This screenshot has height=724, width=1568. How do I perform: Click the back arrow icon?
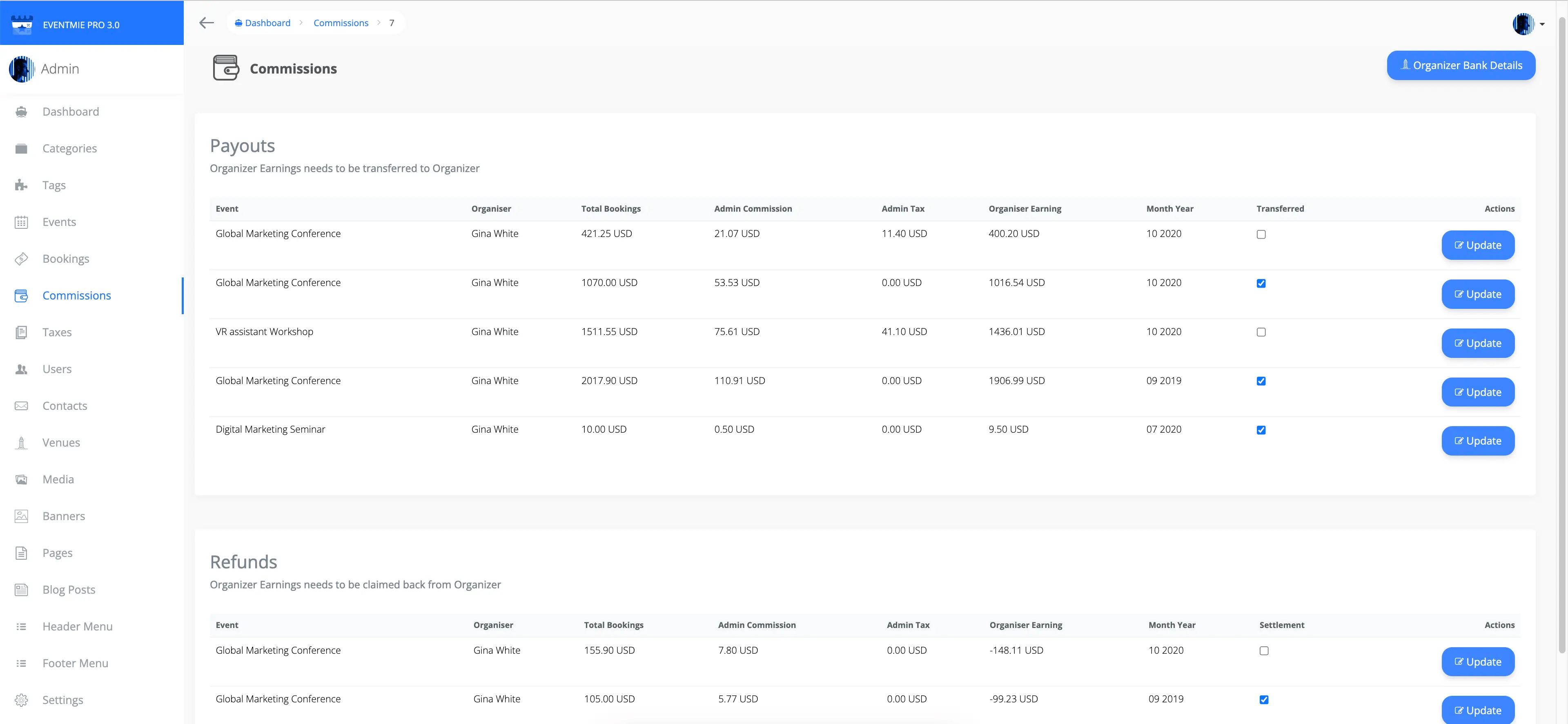(x=206, y=23)
